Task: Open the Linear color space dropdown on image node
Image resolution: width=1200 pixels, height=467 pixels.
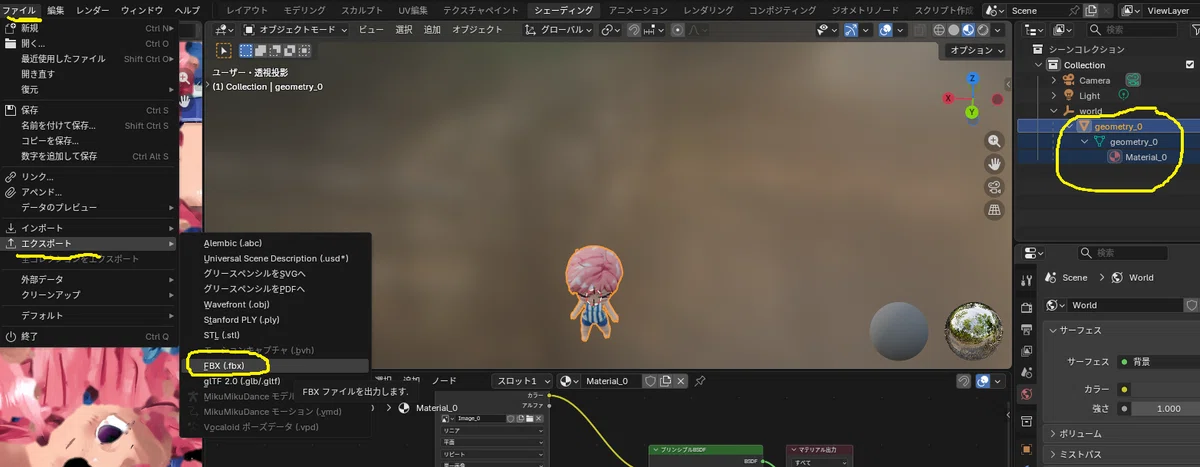Action: pyautogui.click(x=494, y=432)
